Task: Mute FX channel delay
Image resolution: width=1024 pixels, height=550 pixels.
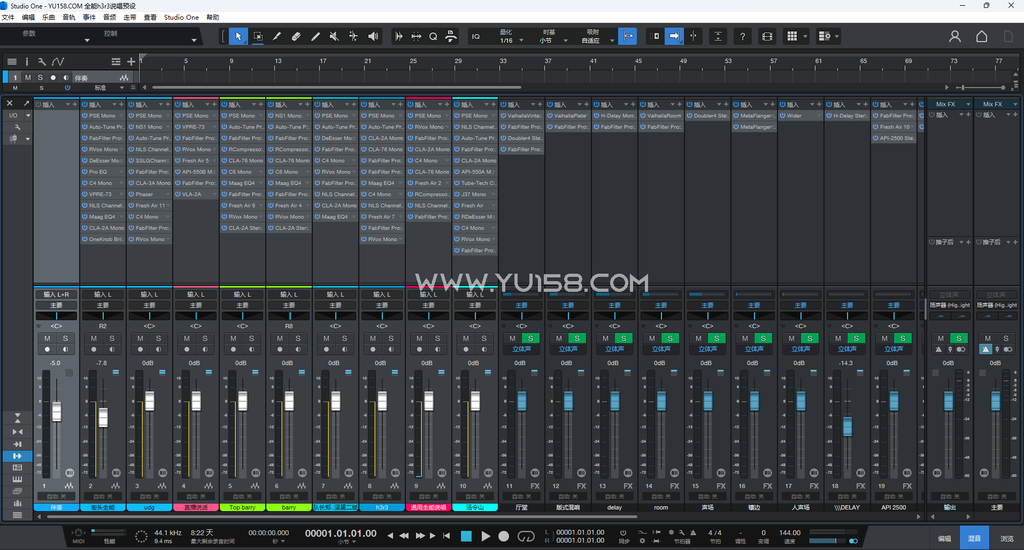Action: tap(605, 338)
